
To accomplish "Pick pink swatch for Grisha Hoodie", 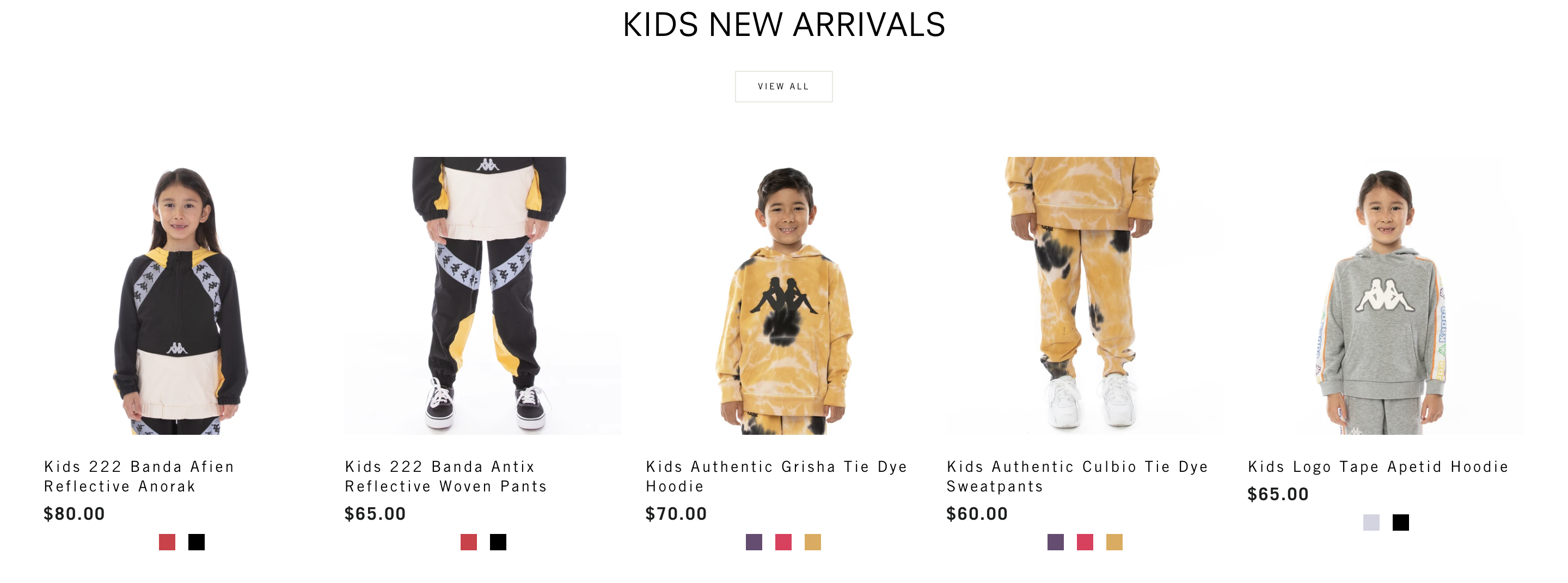I will tap(783, 542).
